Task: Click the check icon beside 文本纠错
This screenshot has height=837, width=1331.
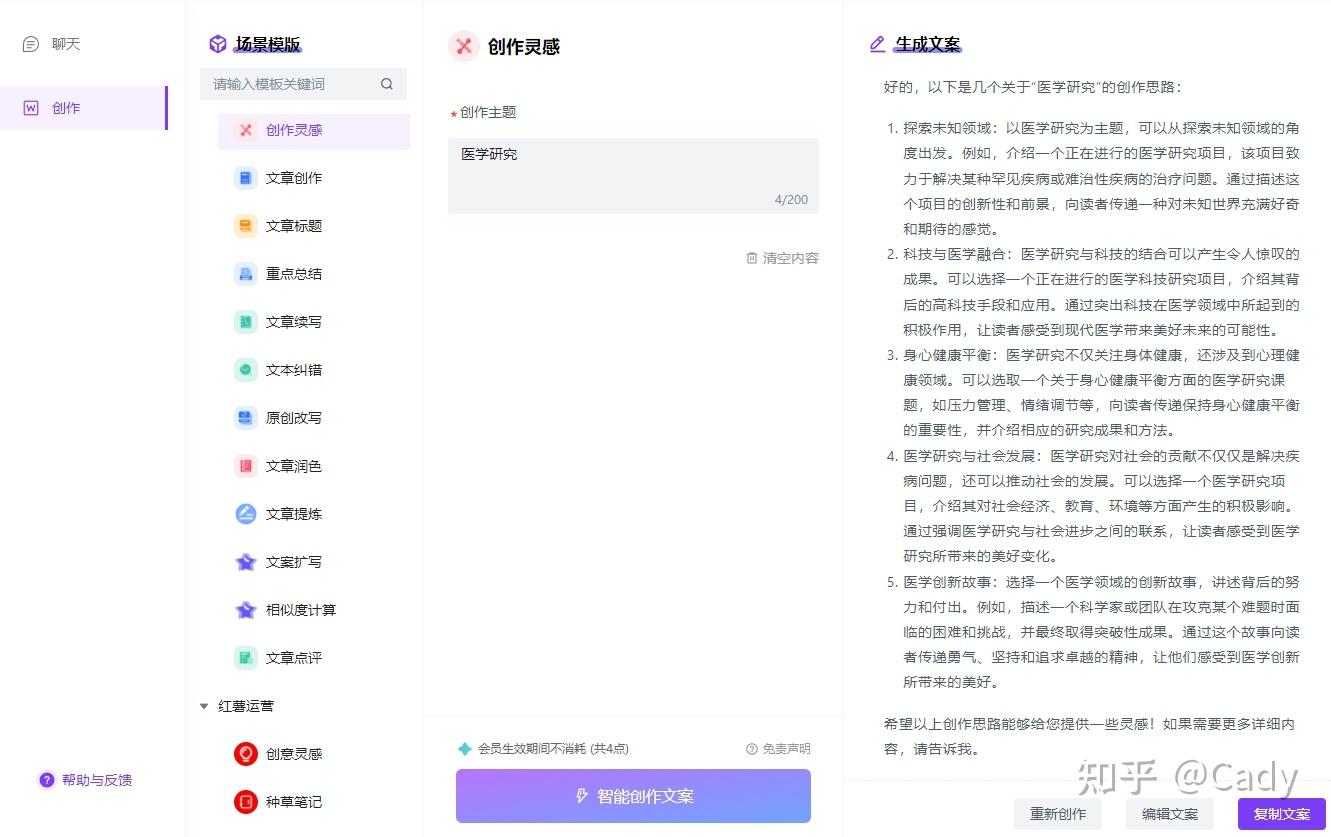Action: click(x=246, y=370)
